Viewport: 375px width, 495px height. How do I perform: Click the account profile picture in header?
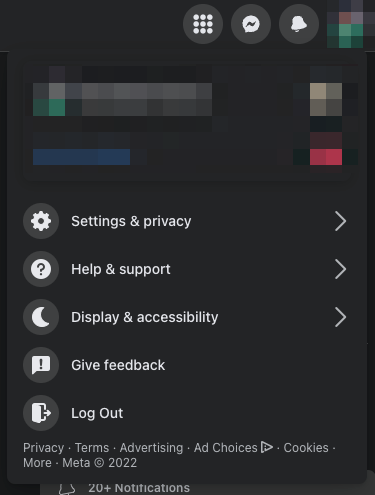(348, 24)
